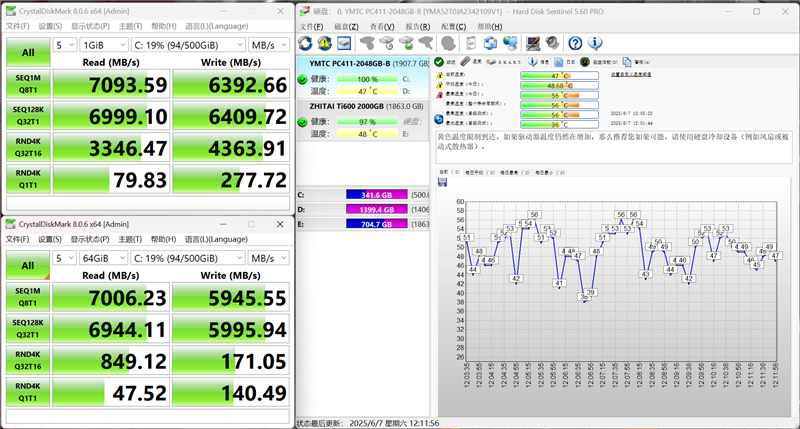Open 主题(T) menu in bottom CrystalDiskMark window
Screen dimensions: 800x429
(130, 239)
